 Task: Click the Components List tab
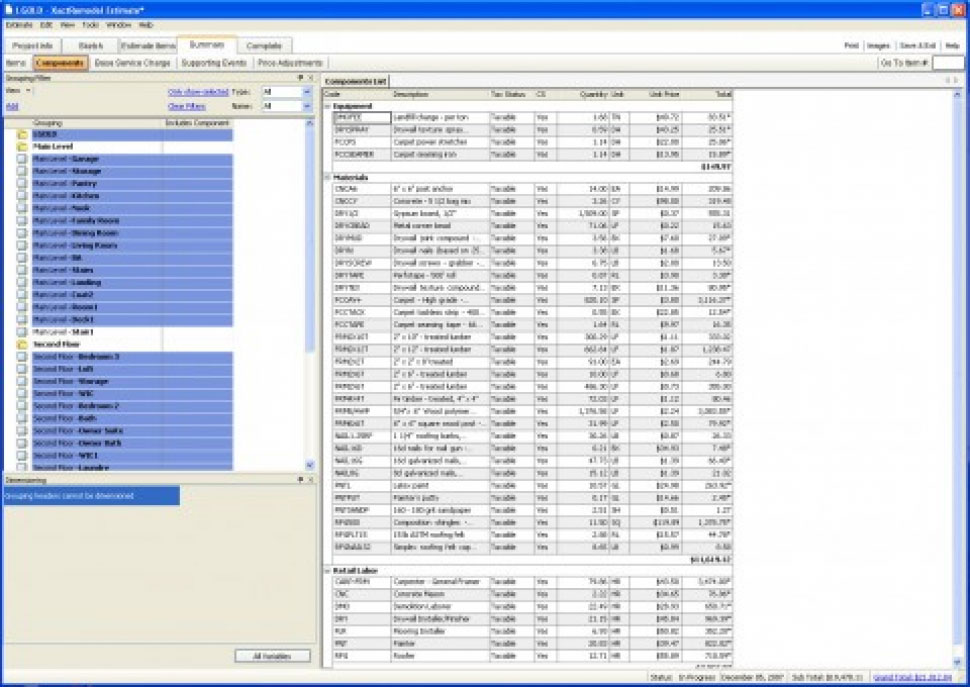356,82
